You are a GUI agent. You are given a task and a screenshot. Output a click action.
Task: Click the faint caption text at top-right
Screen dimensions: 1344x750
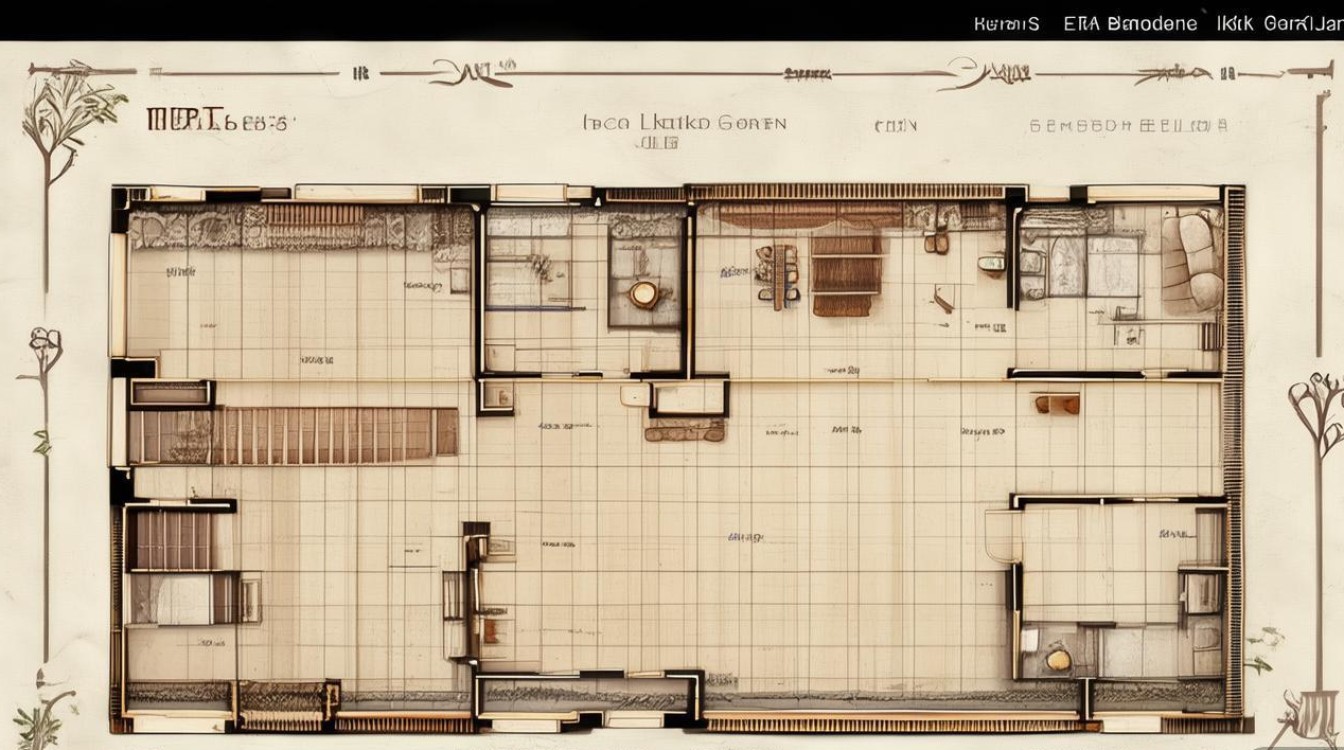point(1128,126)
